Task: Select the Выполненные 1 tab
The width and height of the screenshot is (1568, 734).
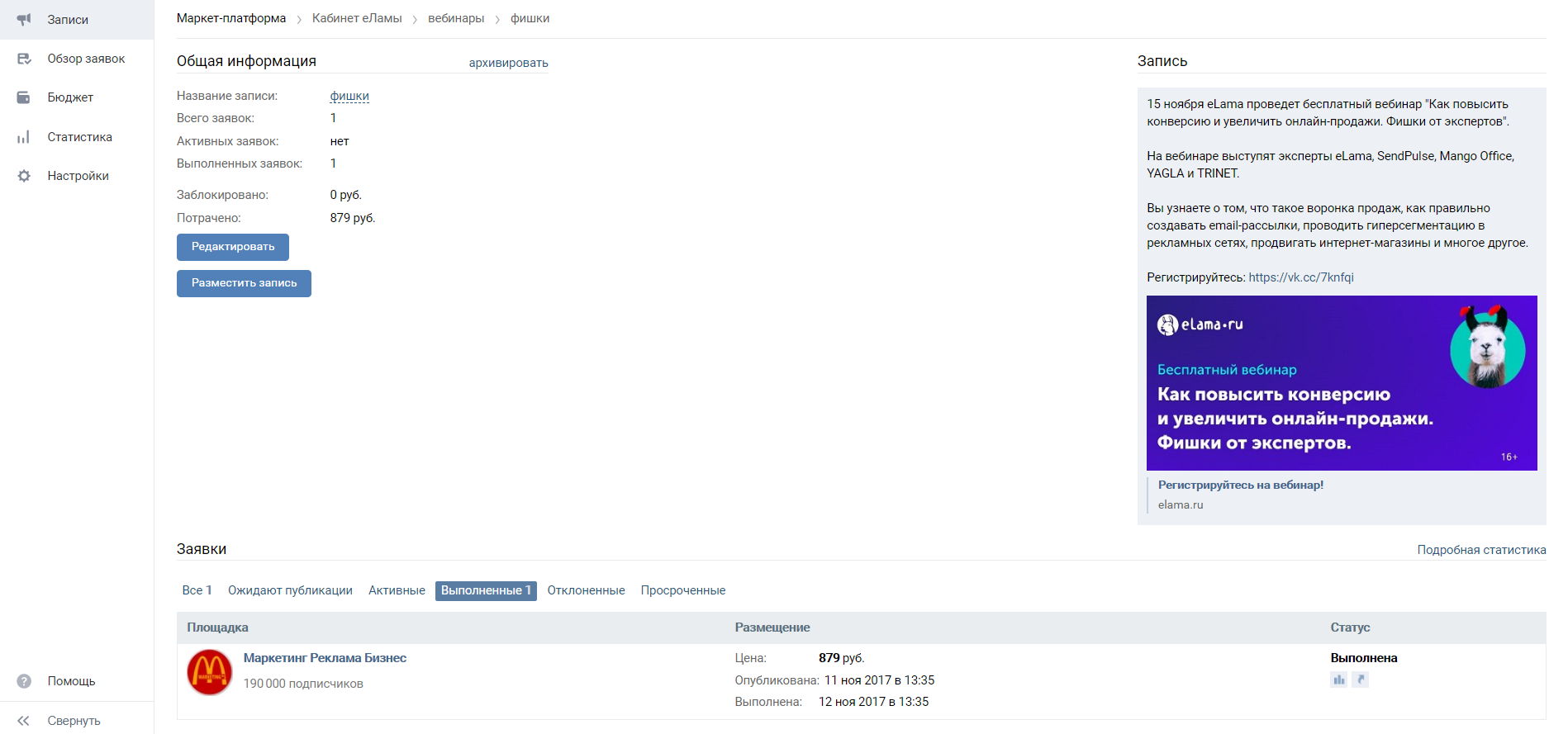Action: tap(486, 590)
